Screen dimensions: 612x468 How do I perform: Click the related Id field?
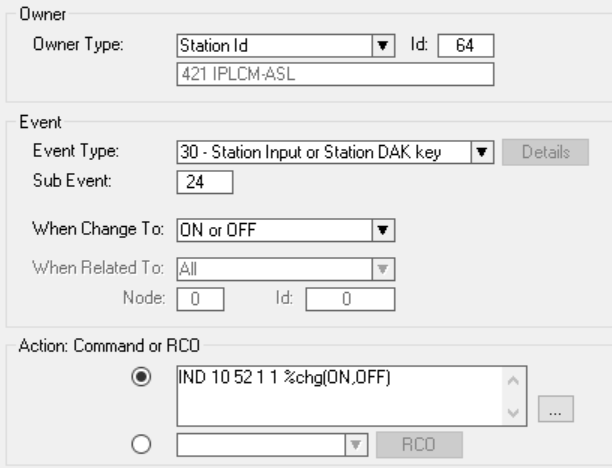pos(349,299)
